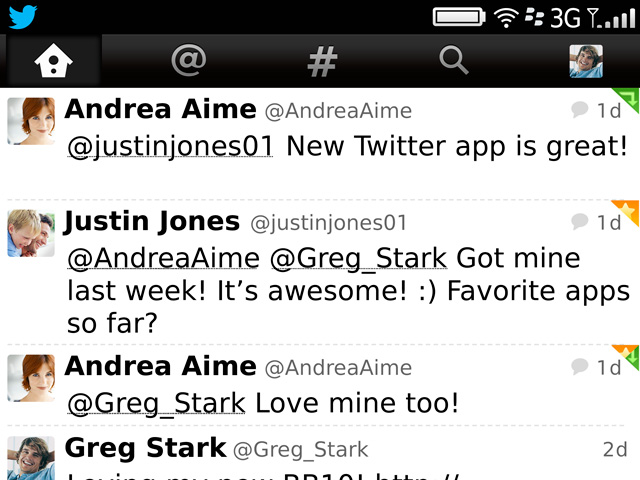Click the Wi-Fi signal icon

(x=506, y=18)
